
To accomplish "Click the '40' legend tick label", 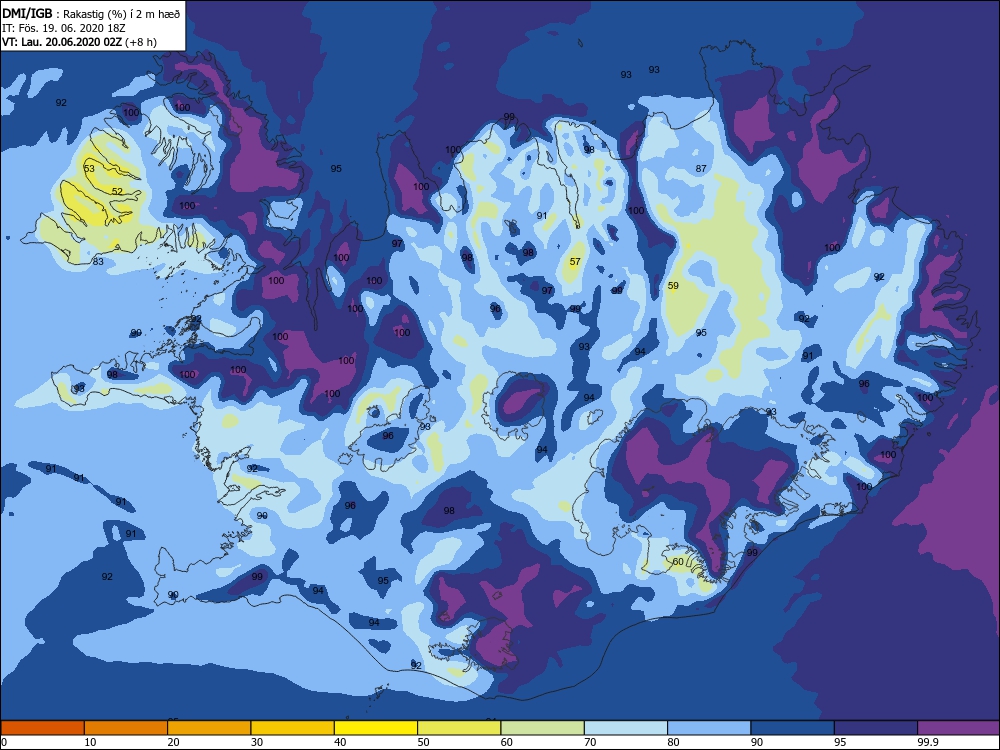I will [x=341, y=742].
